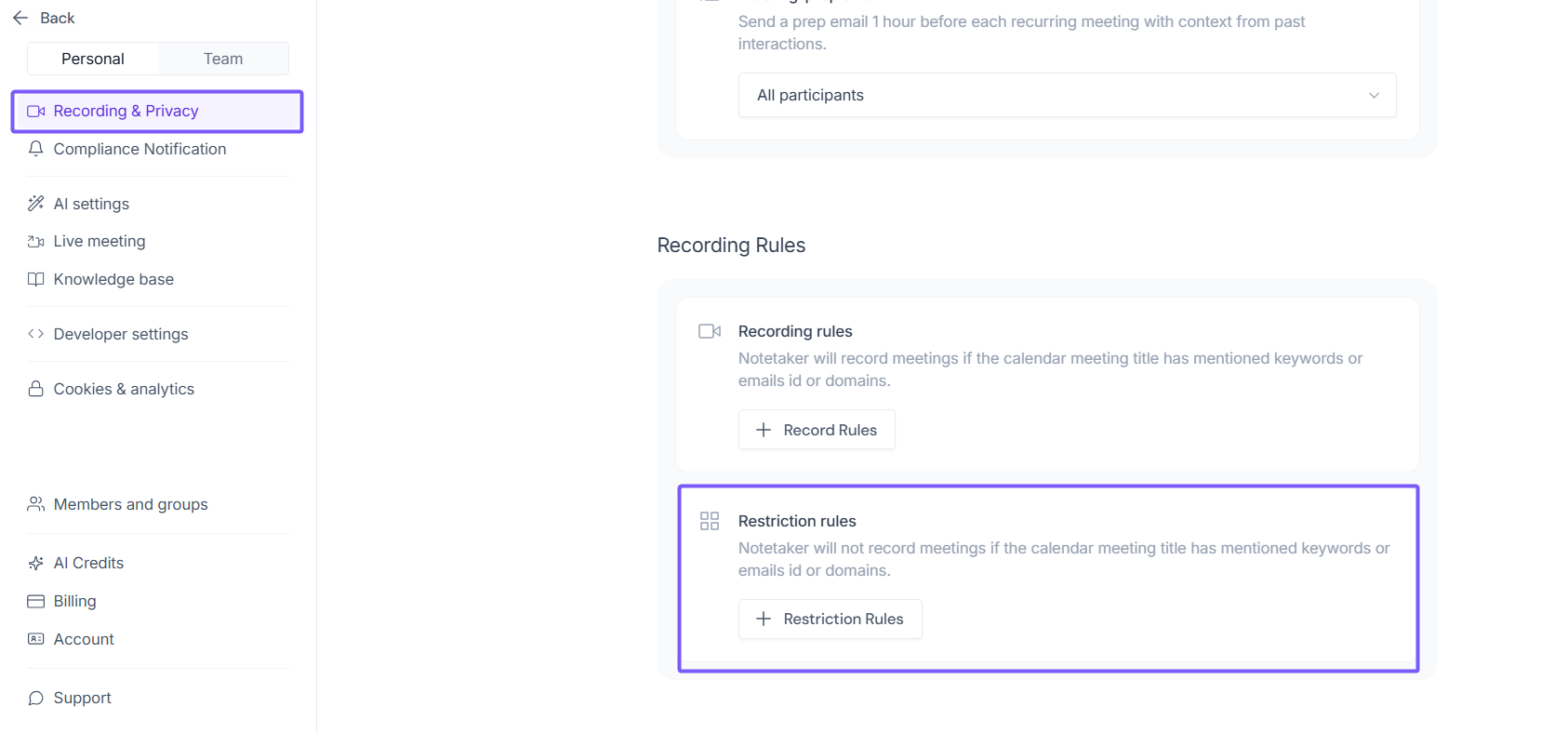The image size is (1568, 733).
Task: Click the Restriction rules grid icon
Action: (710, 521)
